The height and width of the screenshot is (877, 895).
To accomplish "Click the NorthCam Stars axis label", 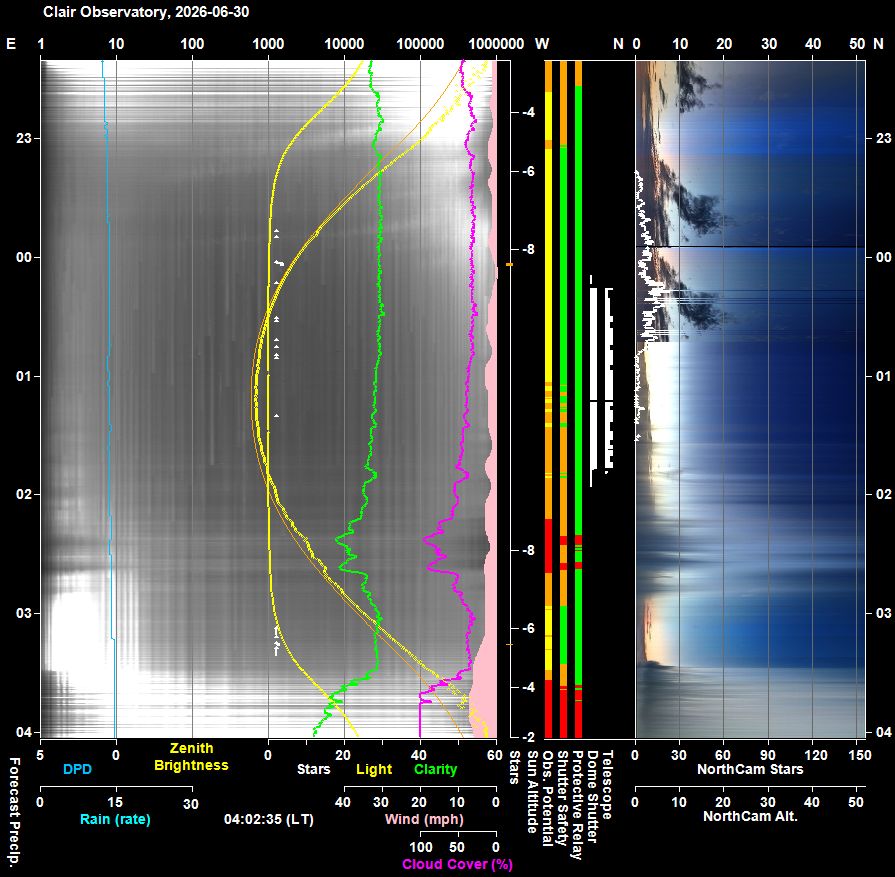I will 750,769.
